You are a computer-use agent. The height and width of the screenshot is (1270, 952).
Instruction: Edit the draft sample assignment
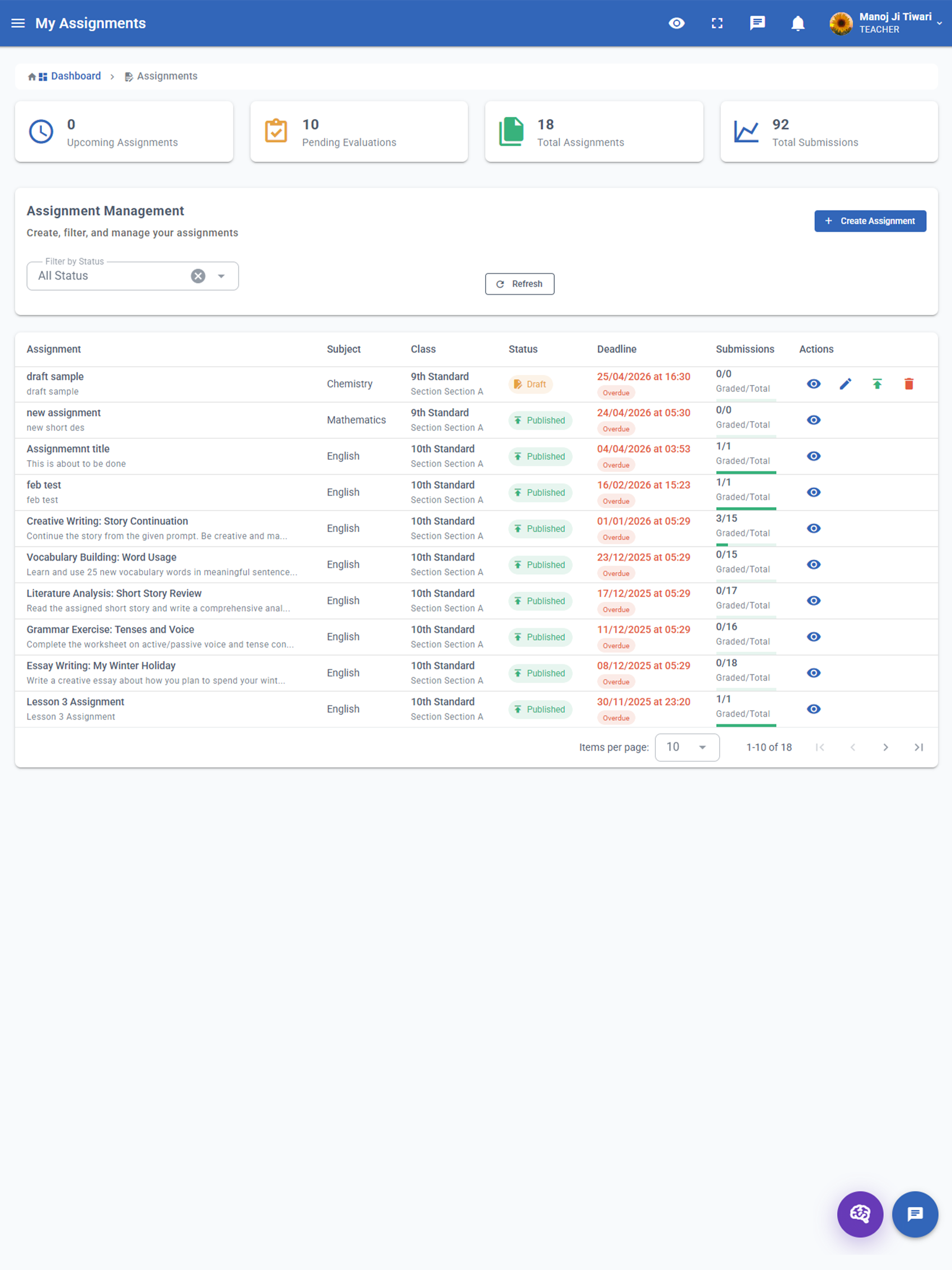click(845, 384)
